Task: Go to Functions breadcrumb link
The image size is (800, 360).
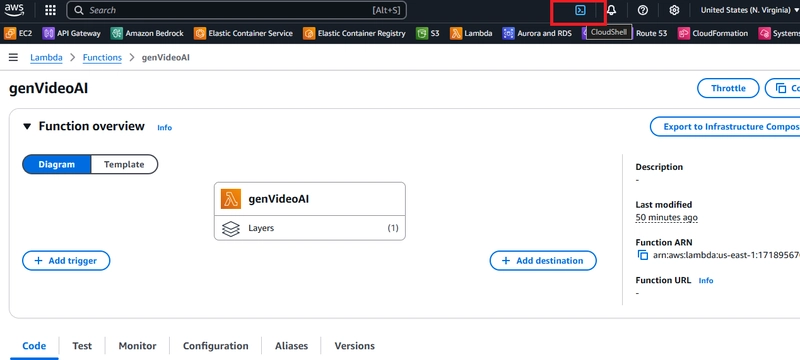Action: [x=102, y=58]
